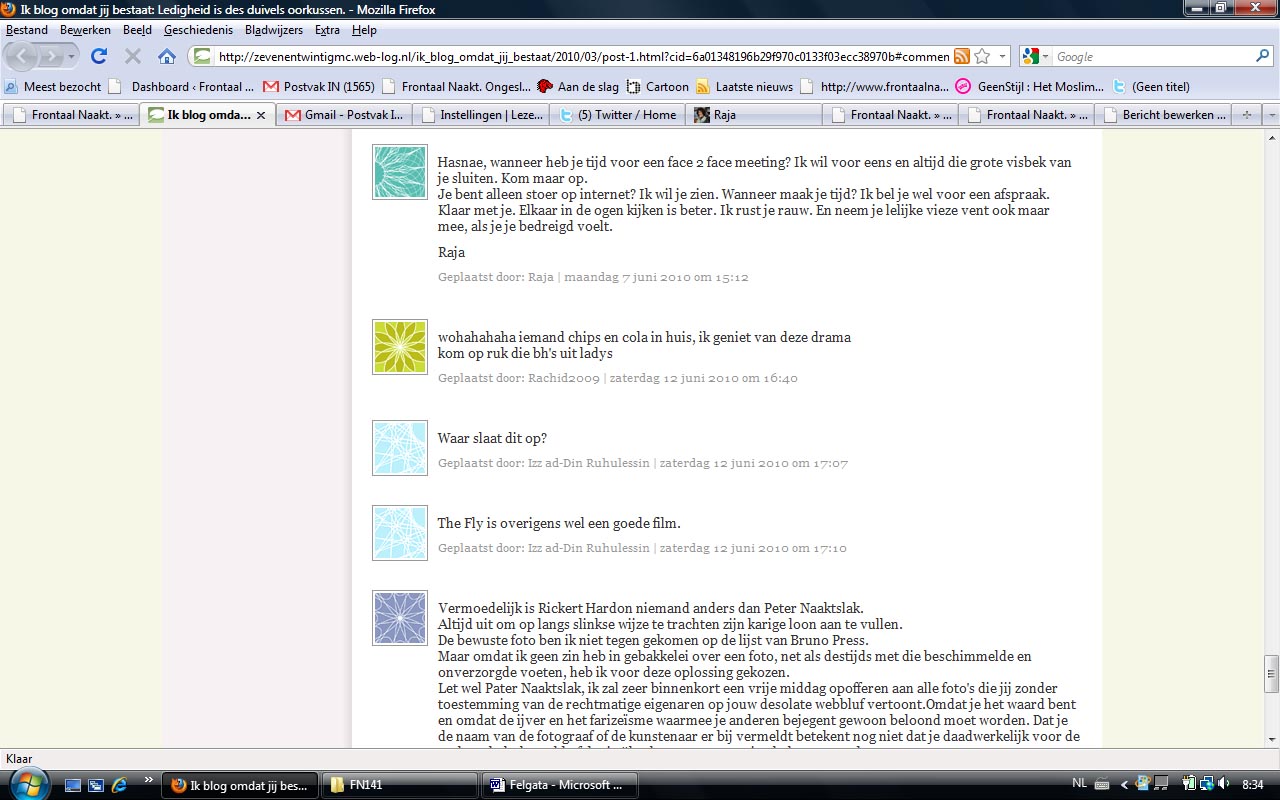Switch to the Raja tab

[x=754, y=115]
